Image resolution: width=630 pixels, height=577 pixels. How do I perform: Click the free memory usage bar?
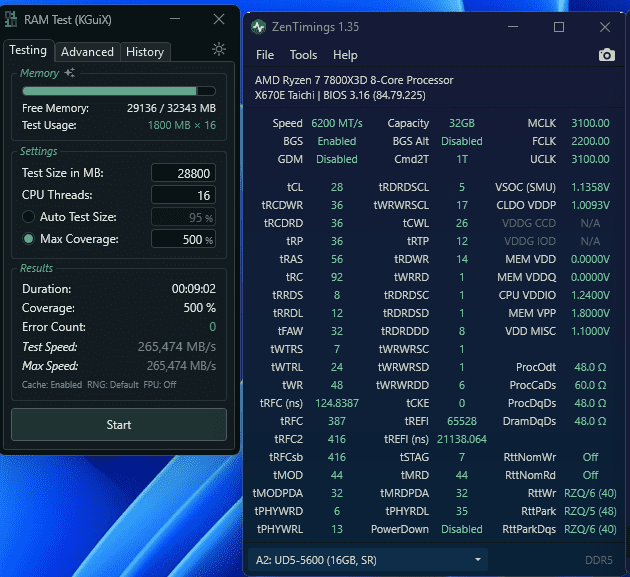[x=119, y=91]
